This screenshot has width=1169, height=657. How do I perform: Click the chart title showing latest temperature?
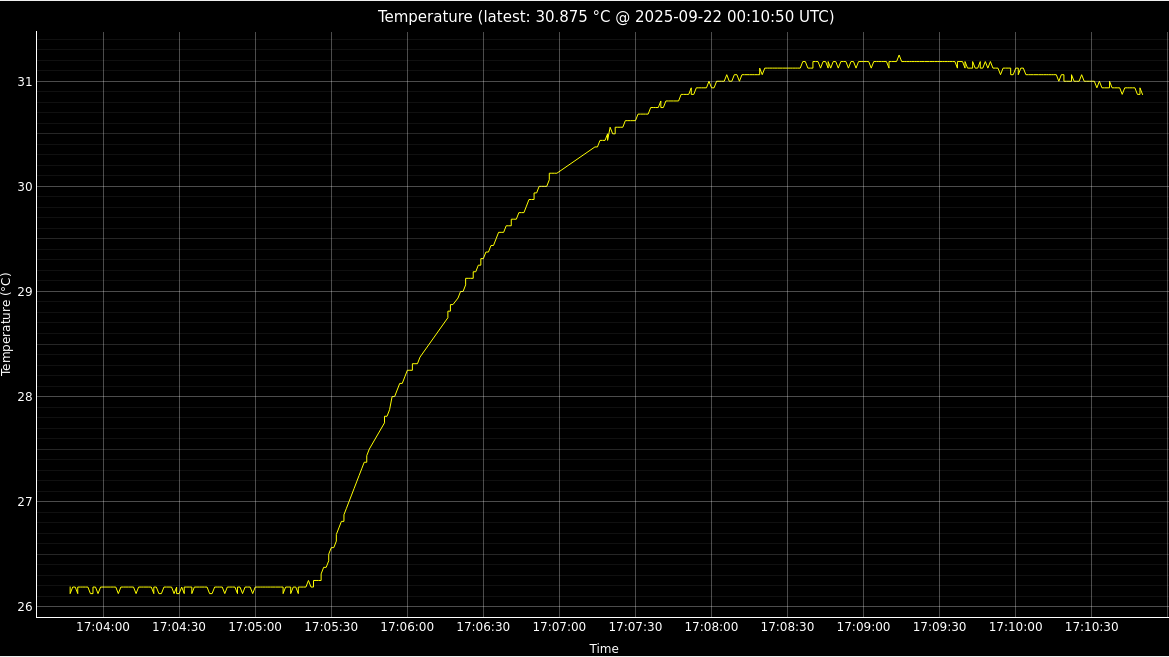(605, 17)
